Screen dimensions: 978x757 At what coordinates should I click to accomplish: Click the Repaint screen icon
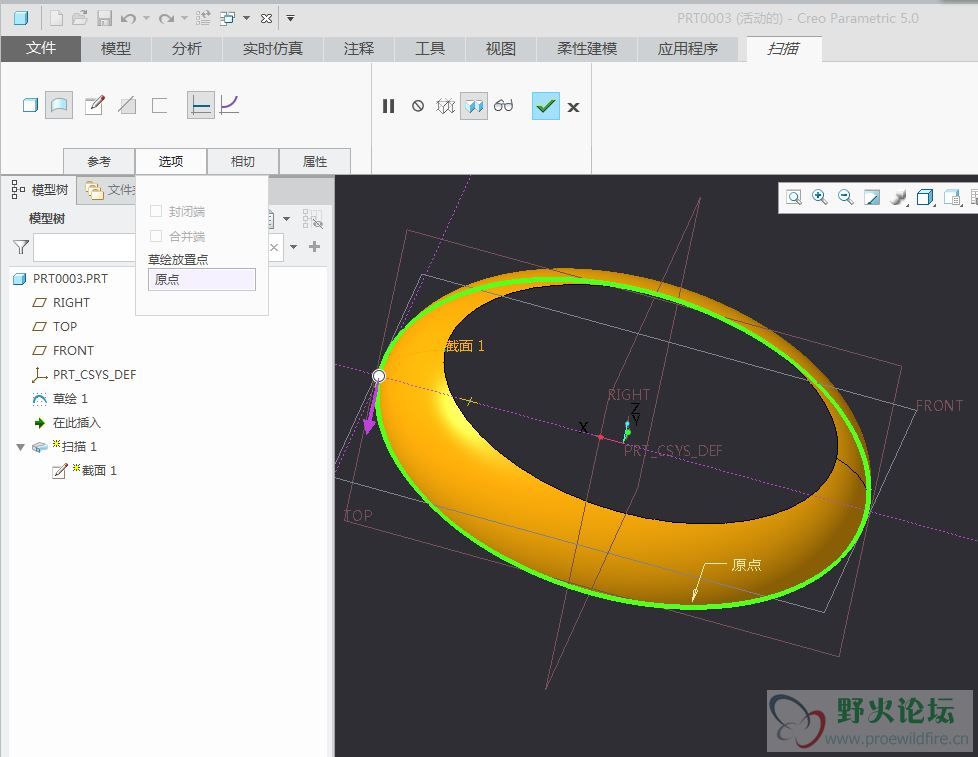(x=872, y=198)
